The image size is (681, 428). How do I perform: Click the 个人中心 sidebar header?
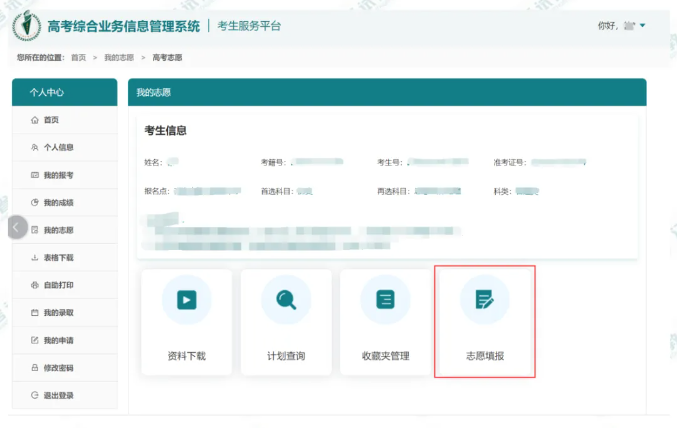tap(65, 92)
